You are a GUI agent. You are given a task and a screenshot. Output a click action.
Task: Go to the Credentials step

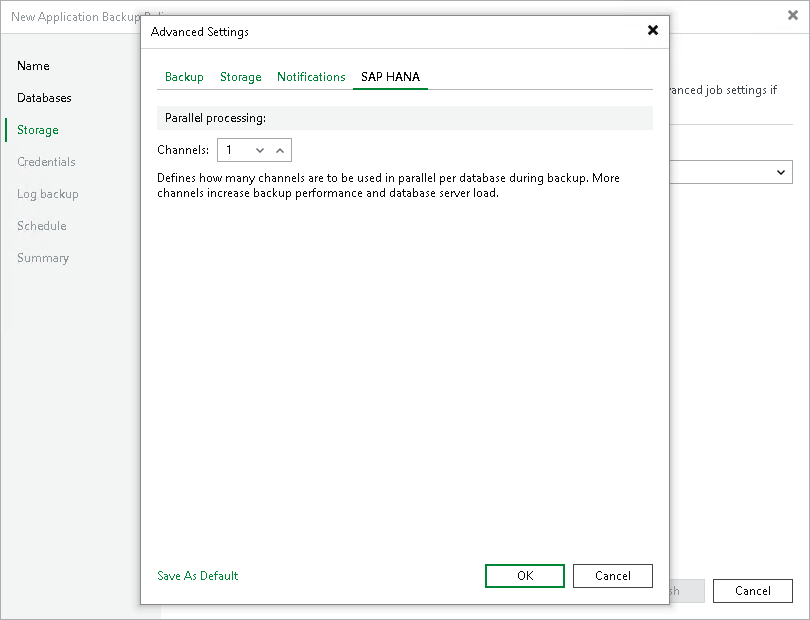tap(46, 162)
